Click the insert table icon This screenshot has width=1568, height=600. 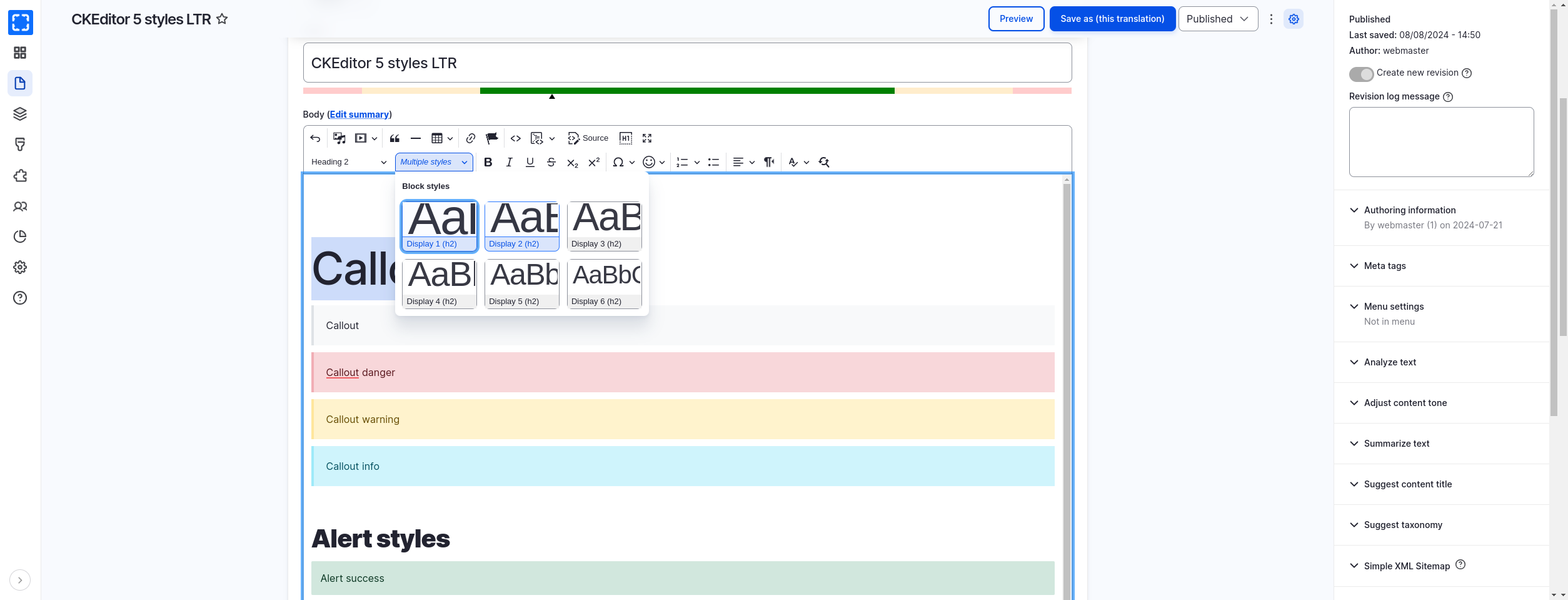[x=437, y=138]
